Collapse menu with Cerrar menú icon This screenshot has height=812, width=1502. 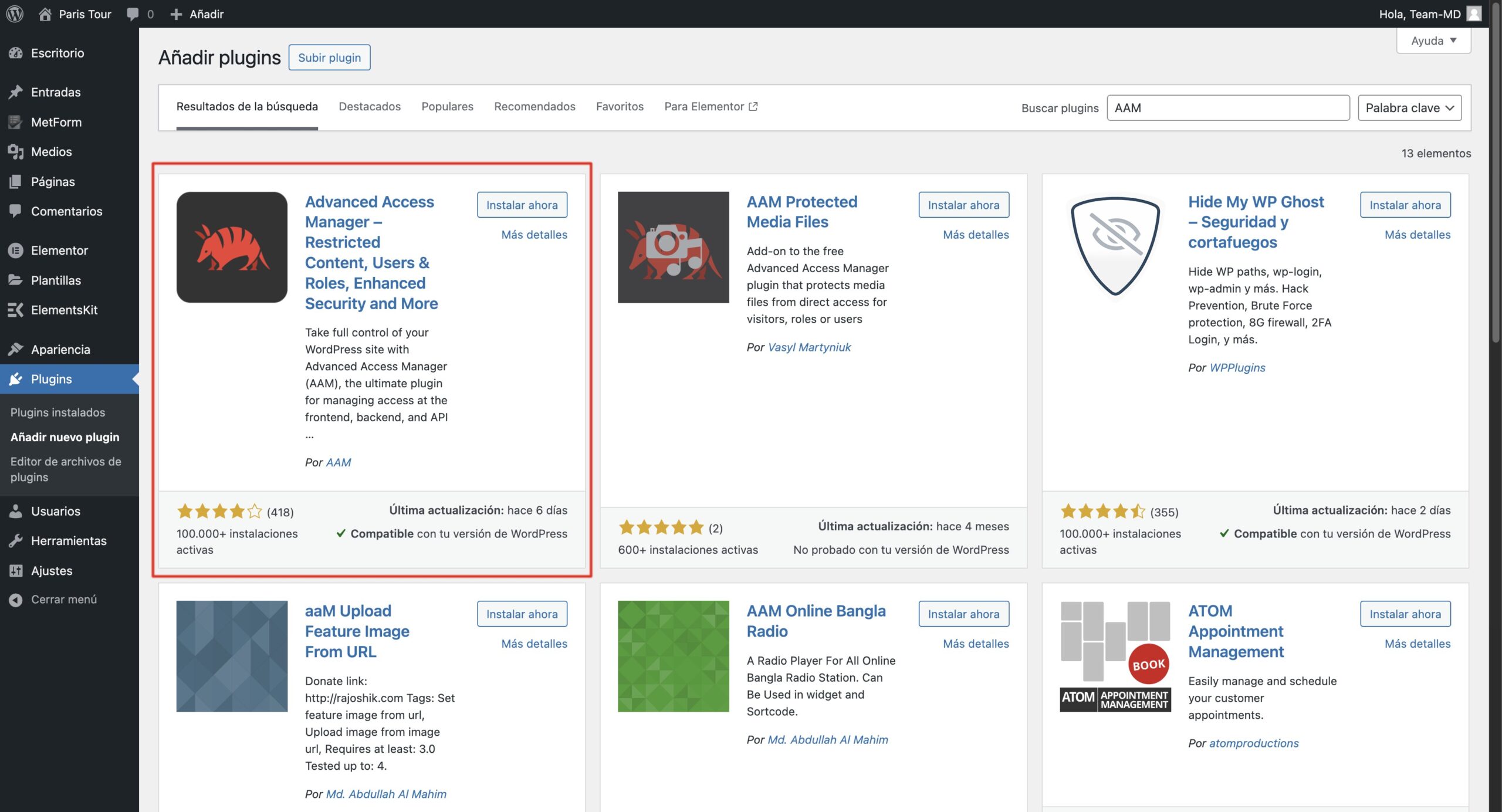16,600
